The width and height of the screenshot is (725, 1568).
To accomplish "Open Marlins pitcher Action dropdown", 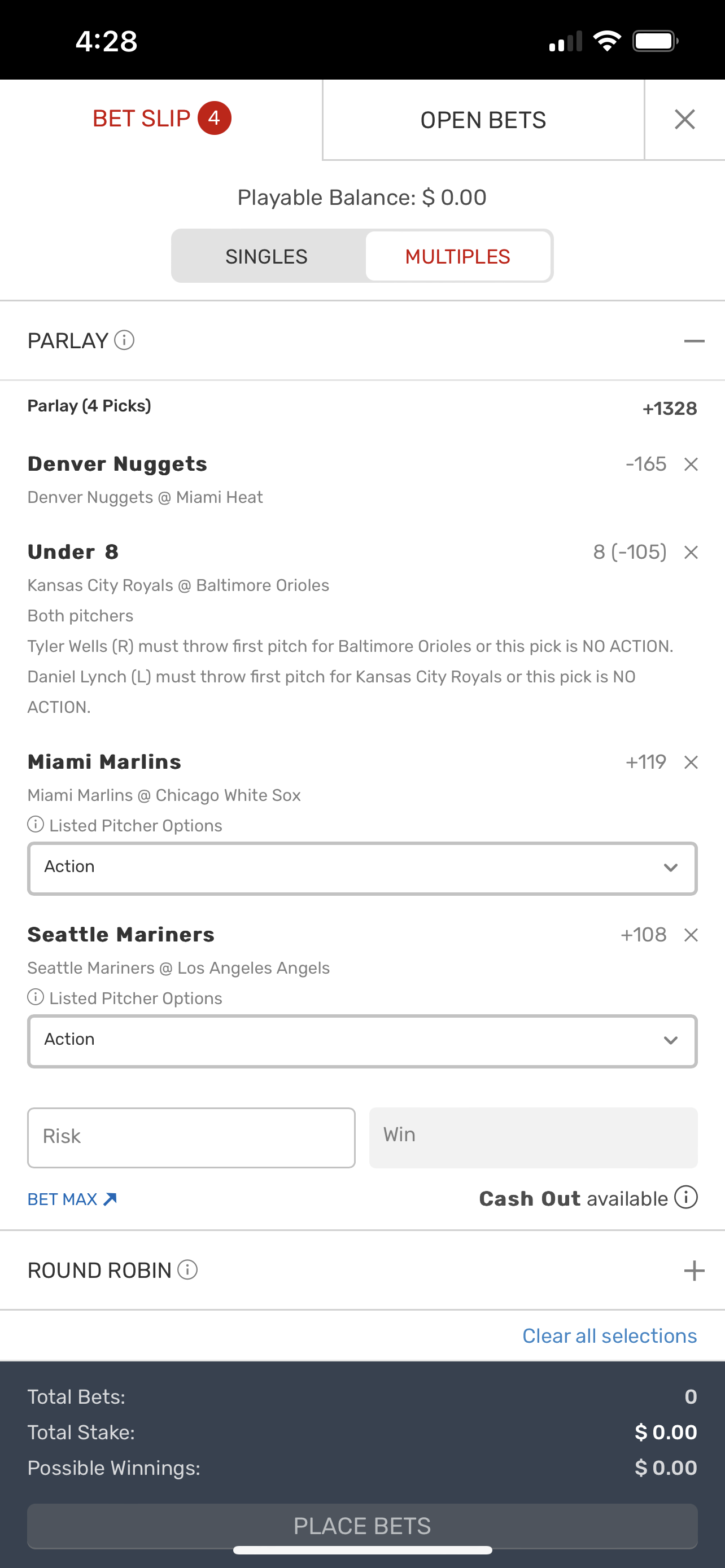I will [x=362, y=868].
